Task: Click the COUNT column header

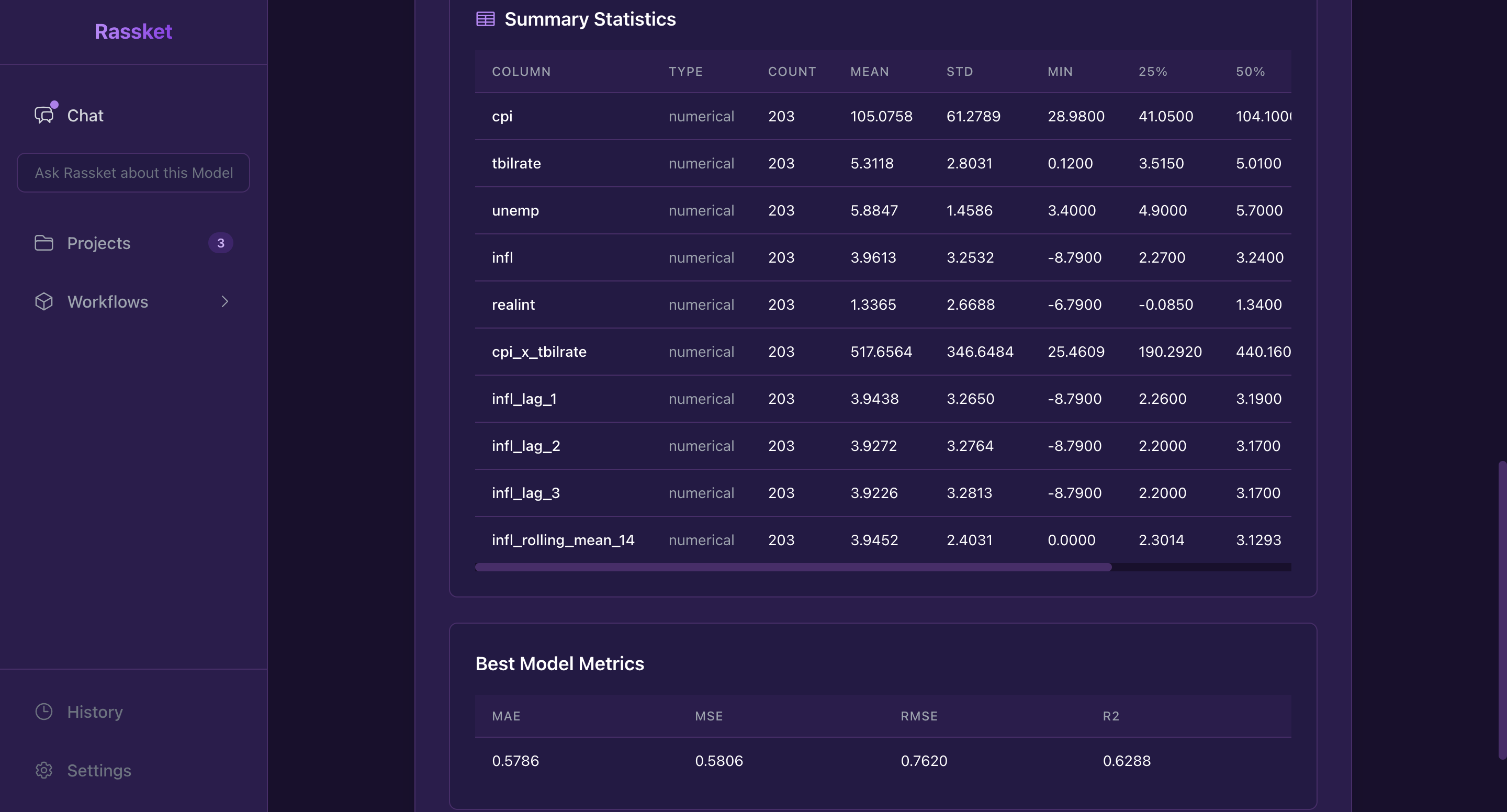Action: tap(792, 71)
